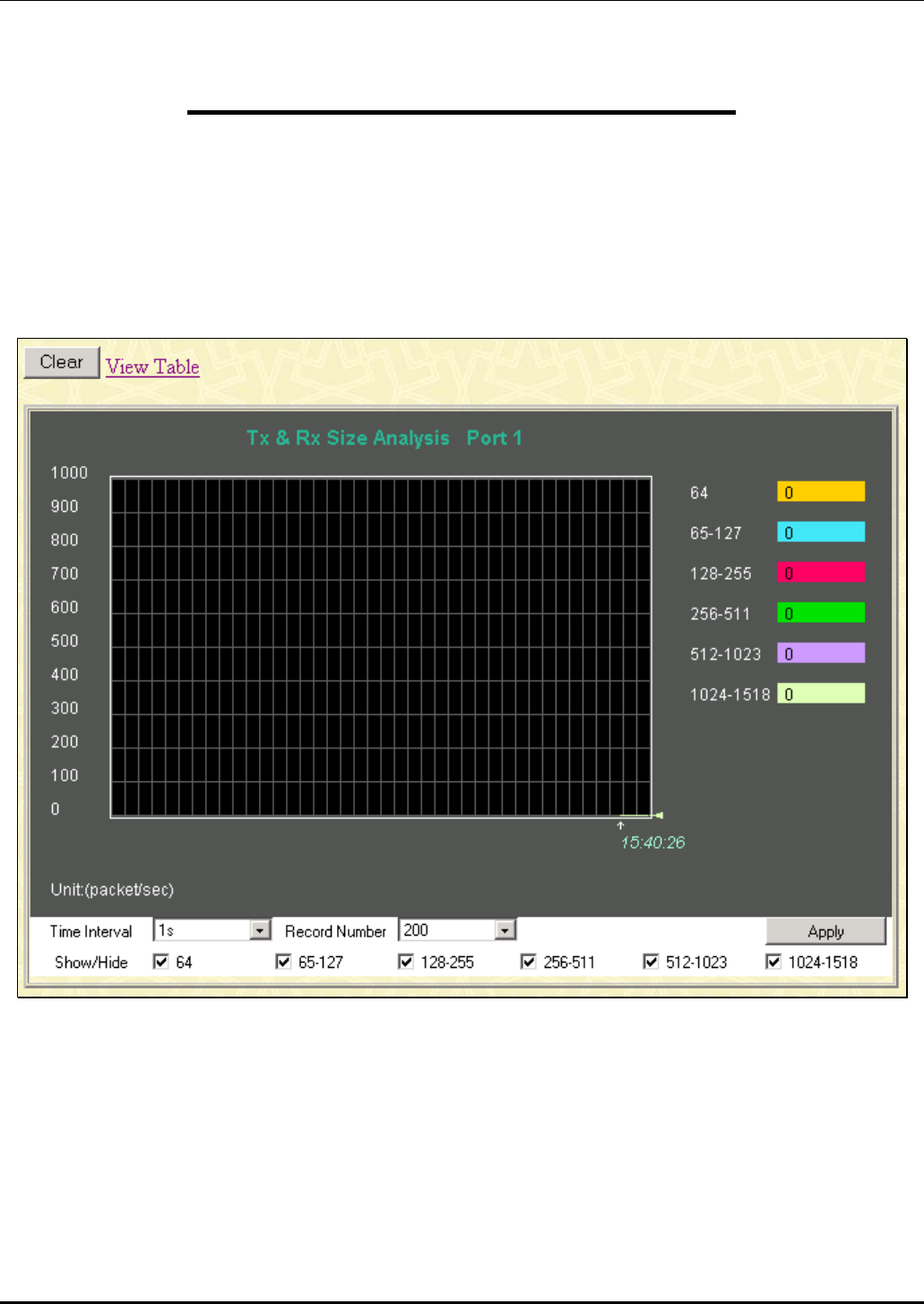
Task: Toggle the 256-511 checkbox
Action: 529,962
